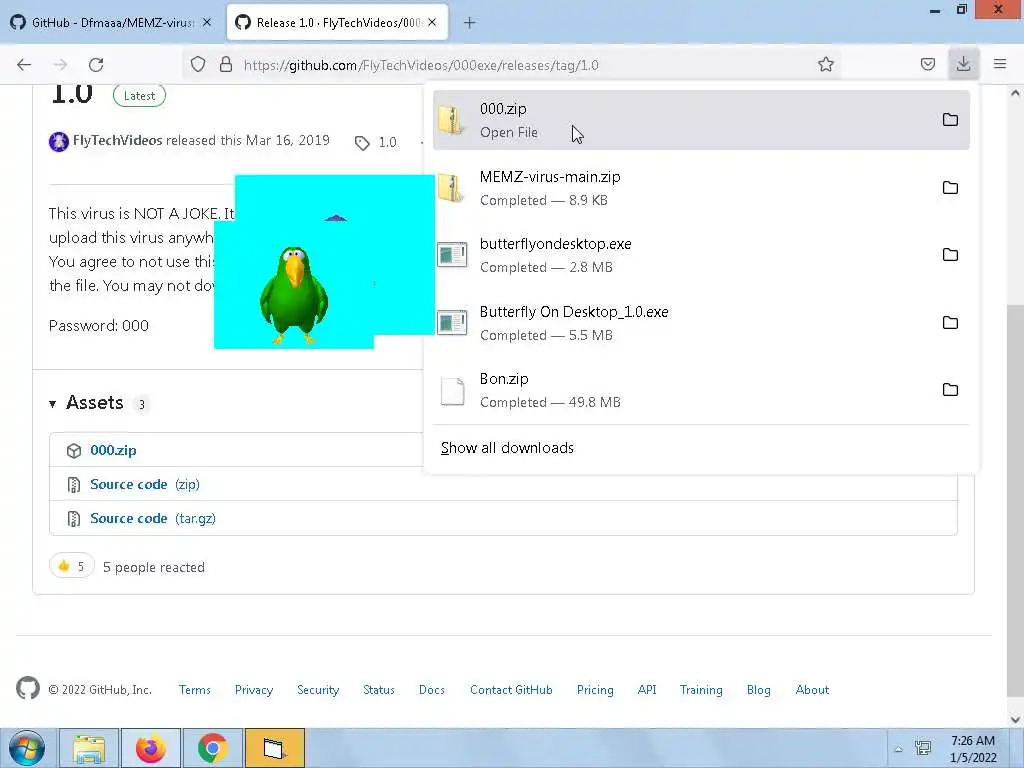The image size is (1024, 768).
Task: Open the About footer link
Action: pos(812,690)
